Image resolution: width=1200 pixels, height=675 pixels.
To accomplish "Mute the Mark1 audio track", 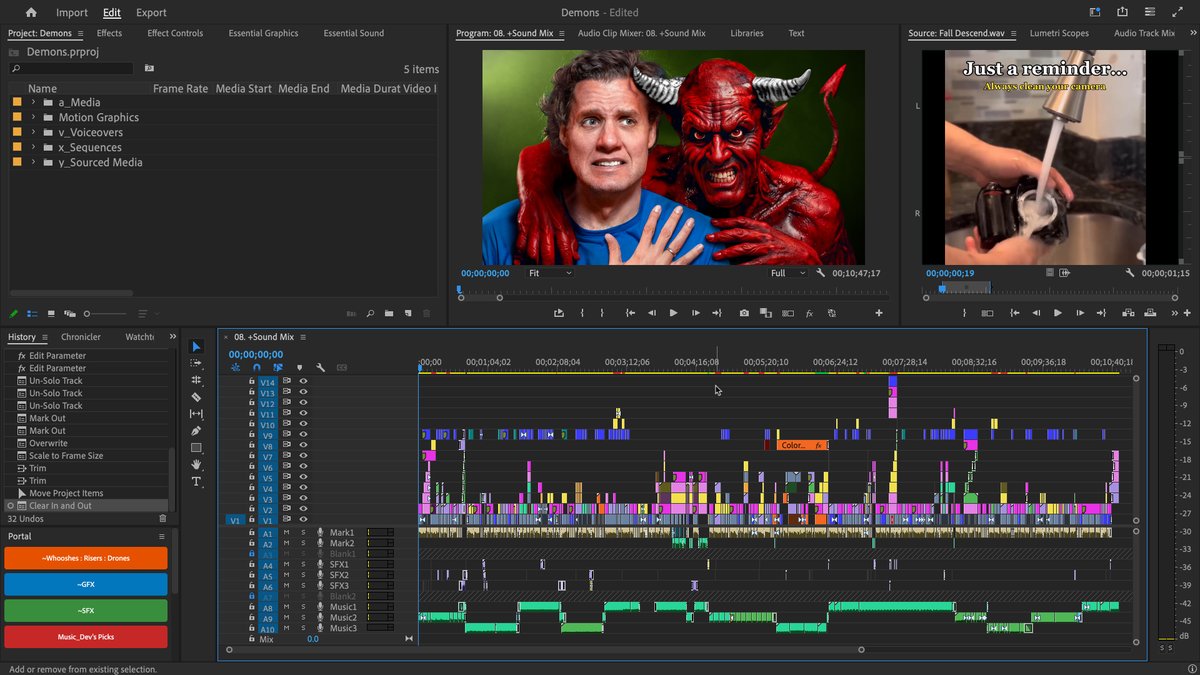I will point(286,533).
